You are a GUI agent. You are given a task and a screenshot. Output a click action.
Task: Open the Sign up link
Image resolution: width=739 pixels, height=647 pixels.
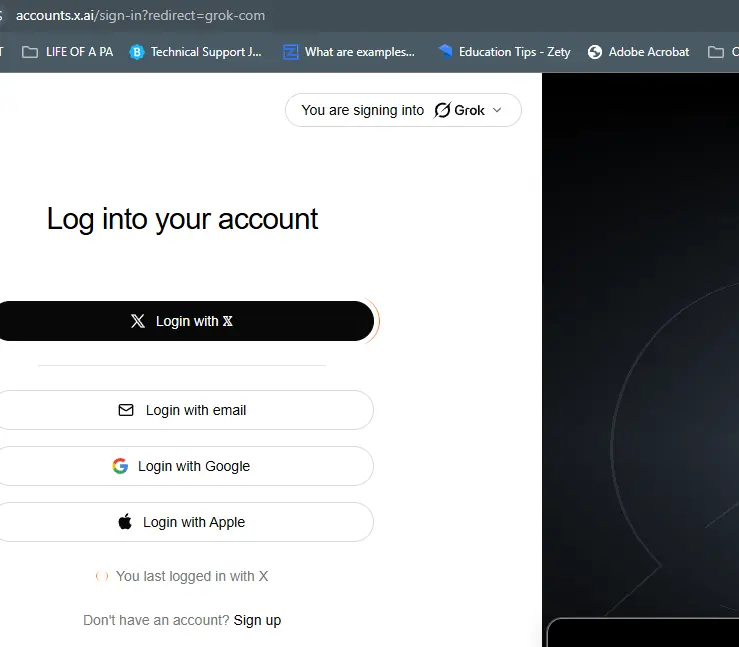coord(257,620)
